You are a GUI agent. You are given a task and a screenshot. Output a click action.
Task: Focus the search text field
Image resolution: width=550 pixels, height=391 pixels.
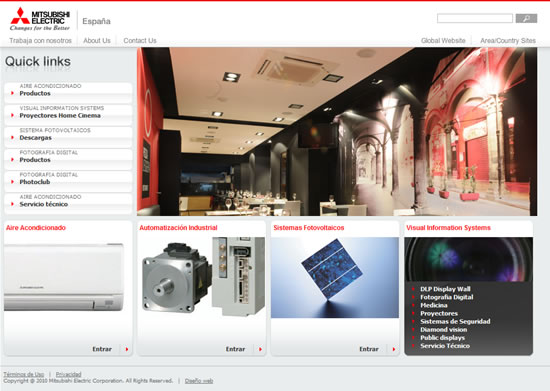475,18
